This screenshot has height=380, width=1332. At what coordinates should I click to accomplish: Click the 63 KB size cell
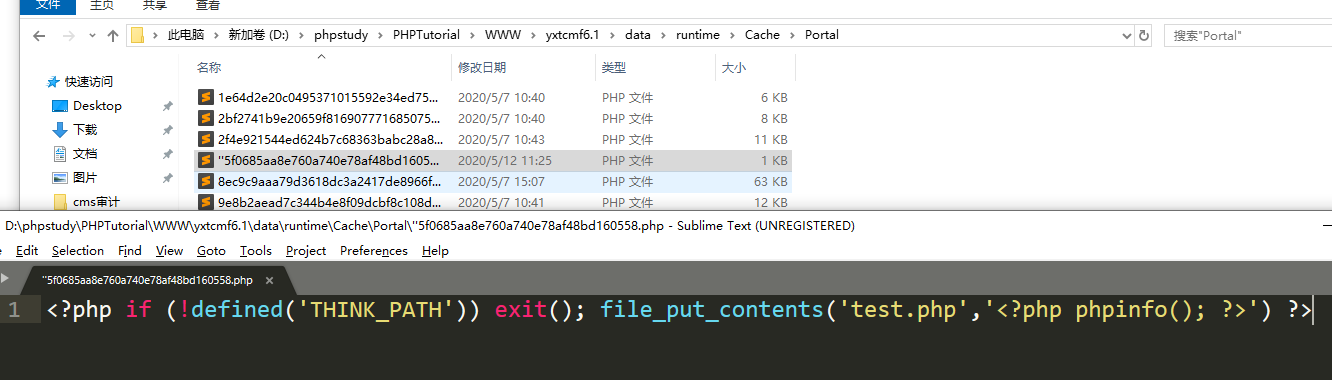[x=769, y=182]
